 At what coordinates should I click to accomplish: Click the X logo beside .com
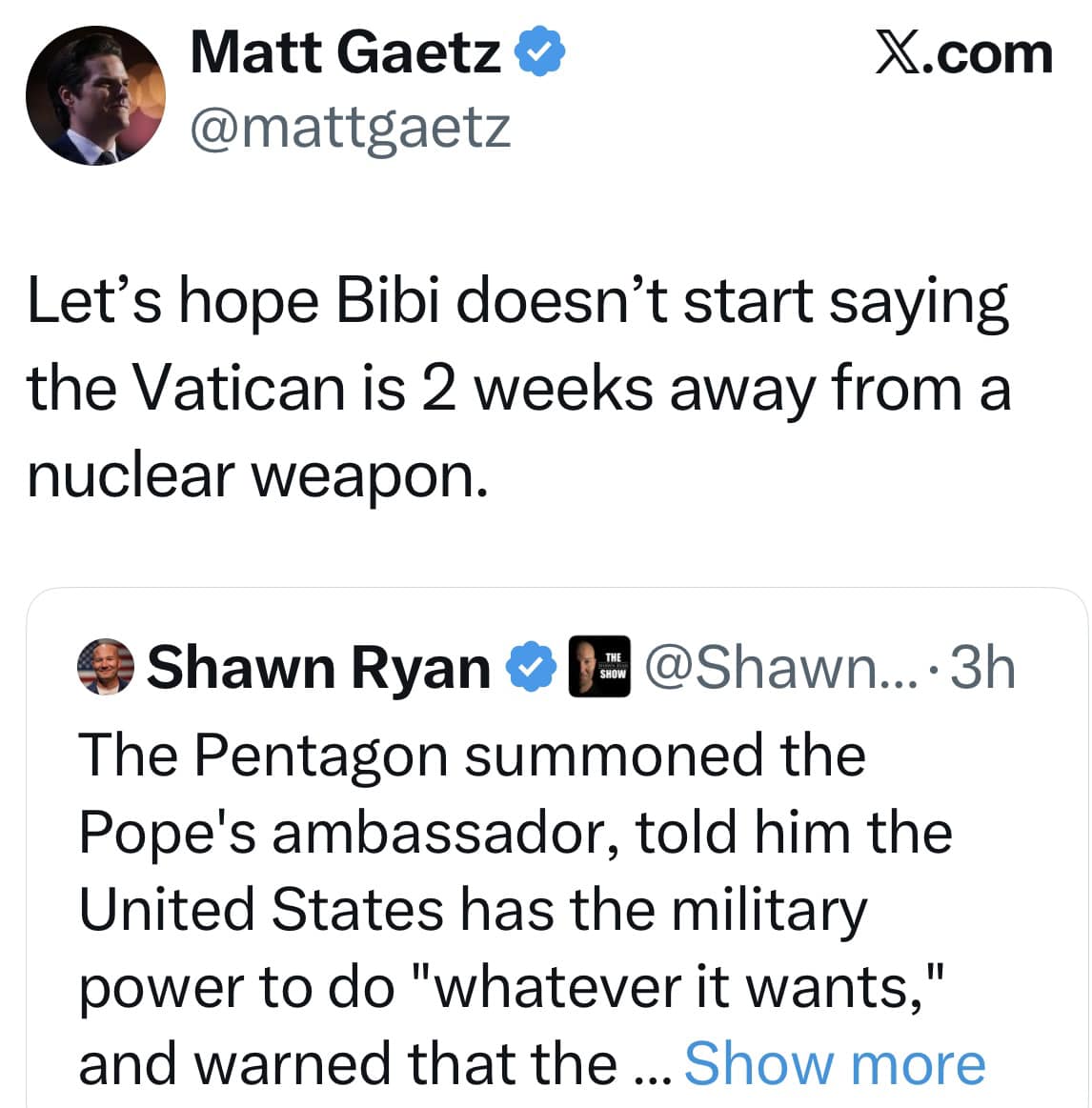coord(898,52)
